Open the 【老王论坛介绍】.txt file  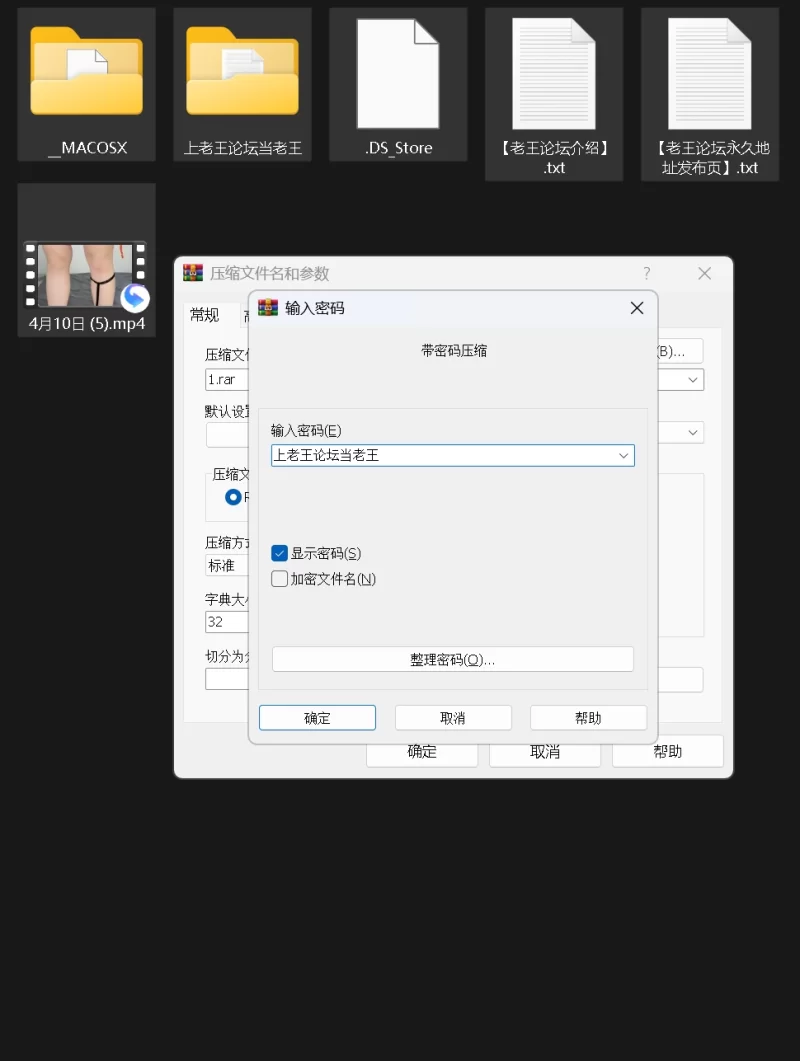554,72
